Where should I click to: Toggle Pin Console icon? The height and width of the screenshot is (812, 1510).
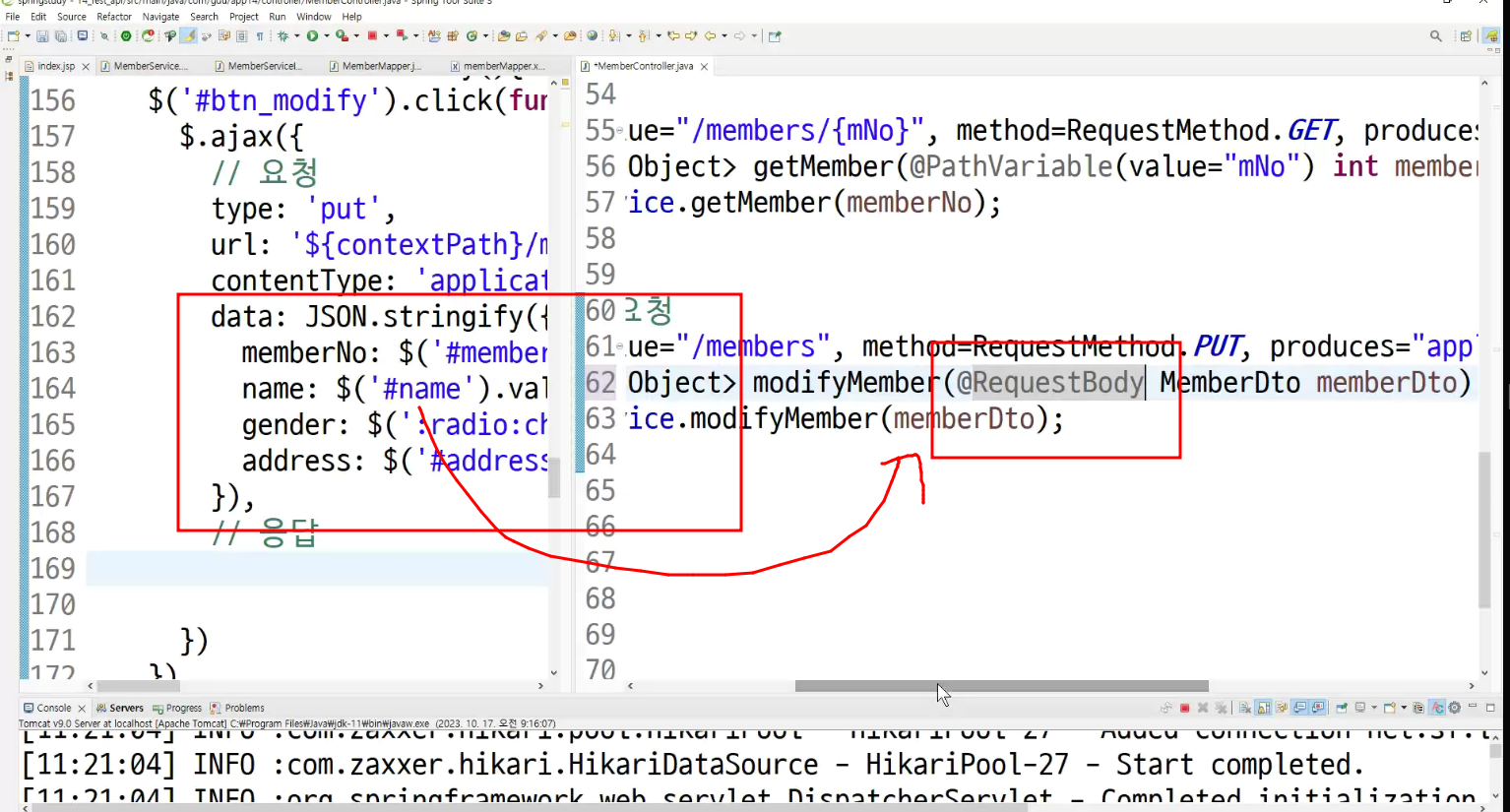1342,708
